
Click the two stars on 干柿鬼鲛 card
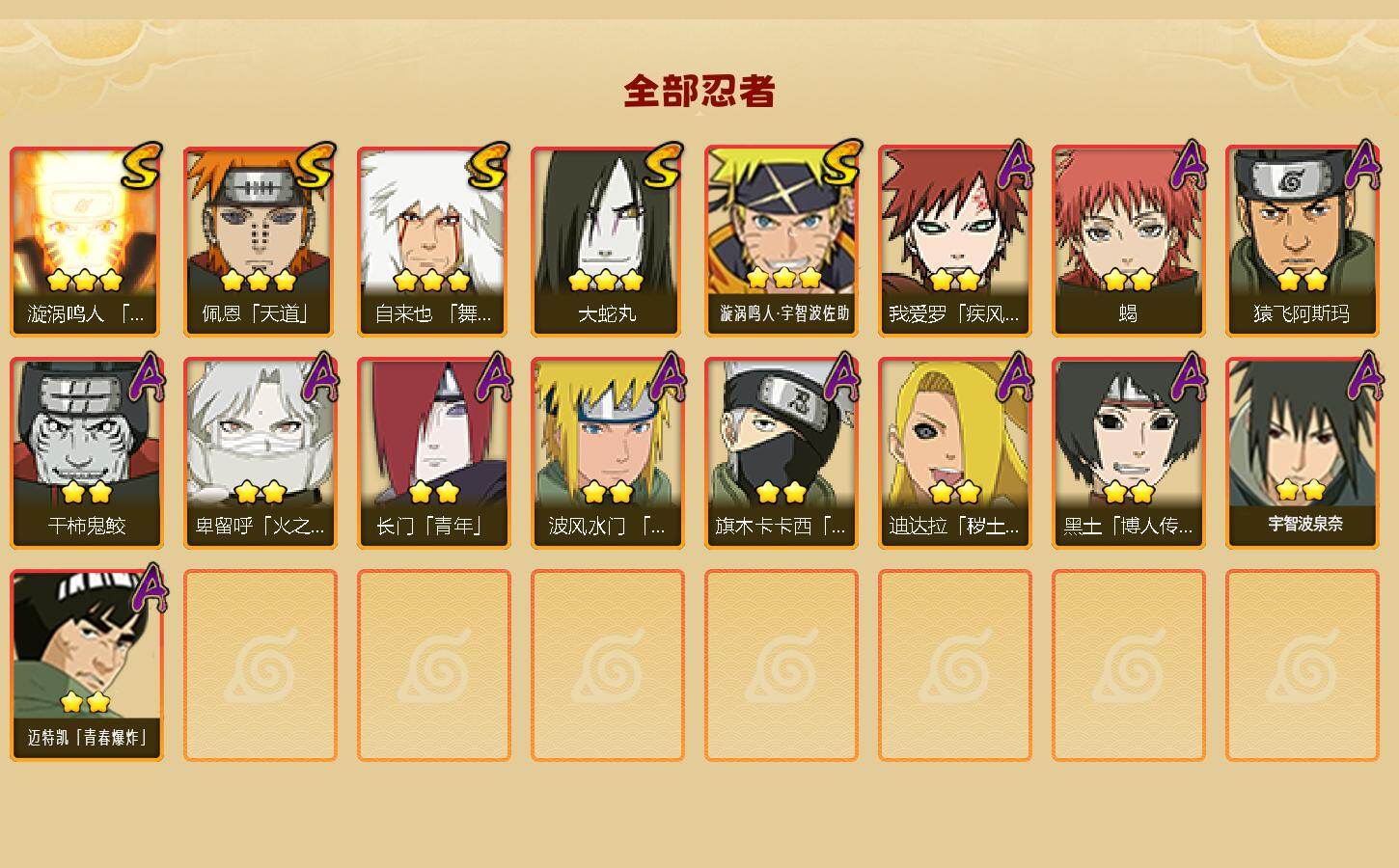pos(87,493)
